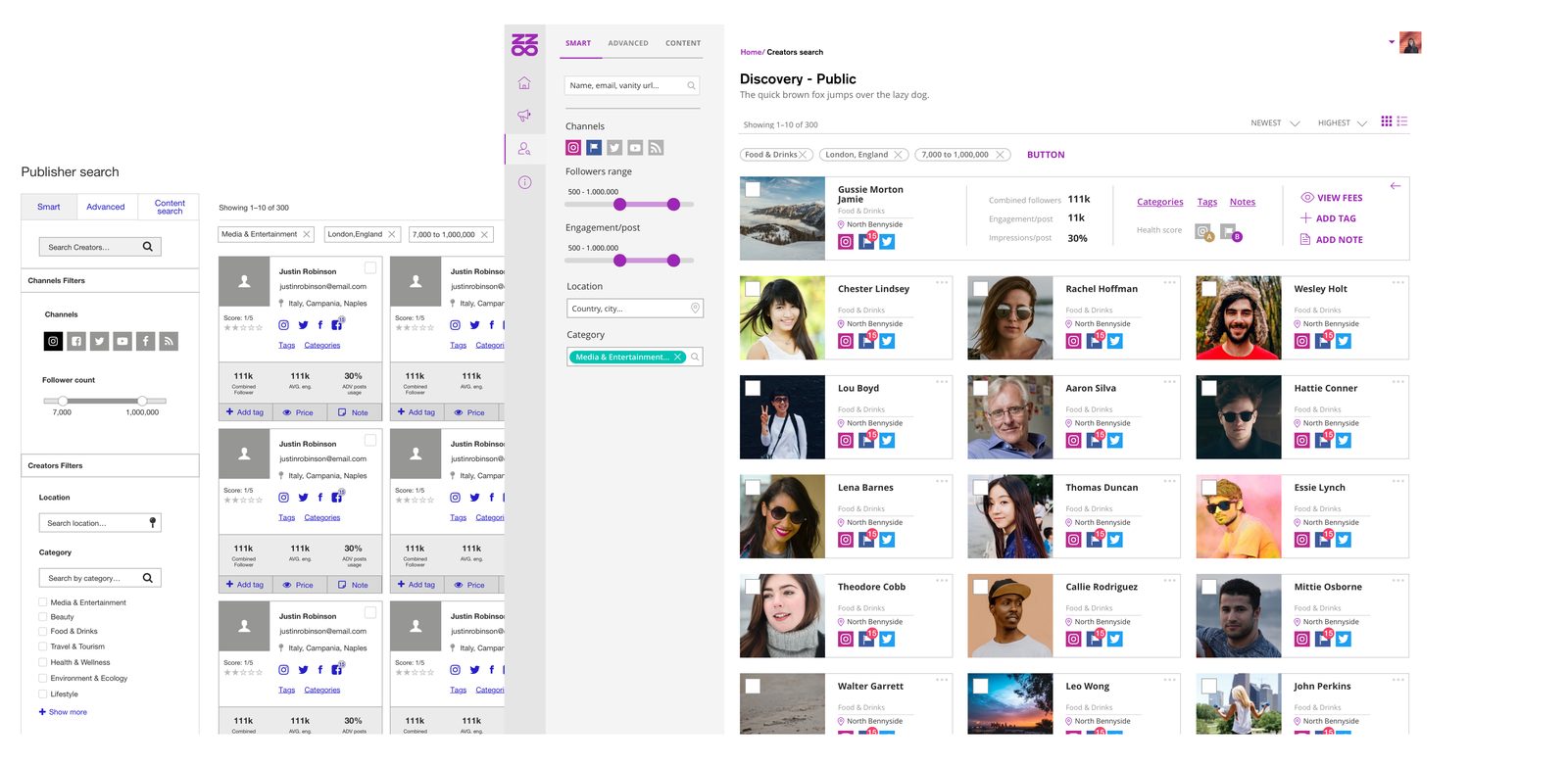Check the Travel & Tourism category checkbox
This screenshot has height=766, width=1568.
click(42, 646)
